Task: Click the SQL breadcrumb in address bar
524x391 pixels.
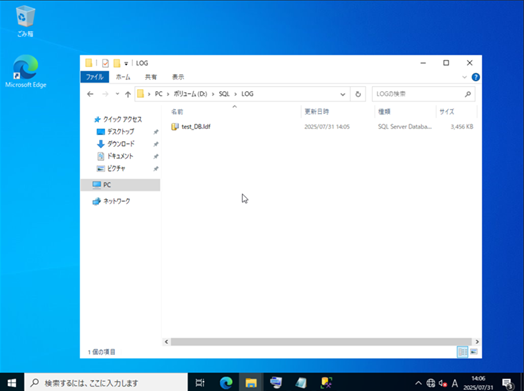Action: (224, 94)
